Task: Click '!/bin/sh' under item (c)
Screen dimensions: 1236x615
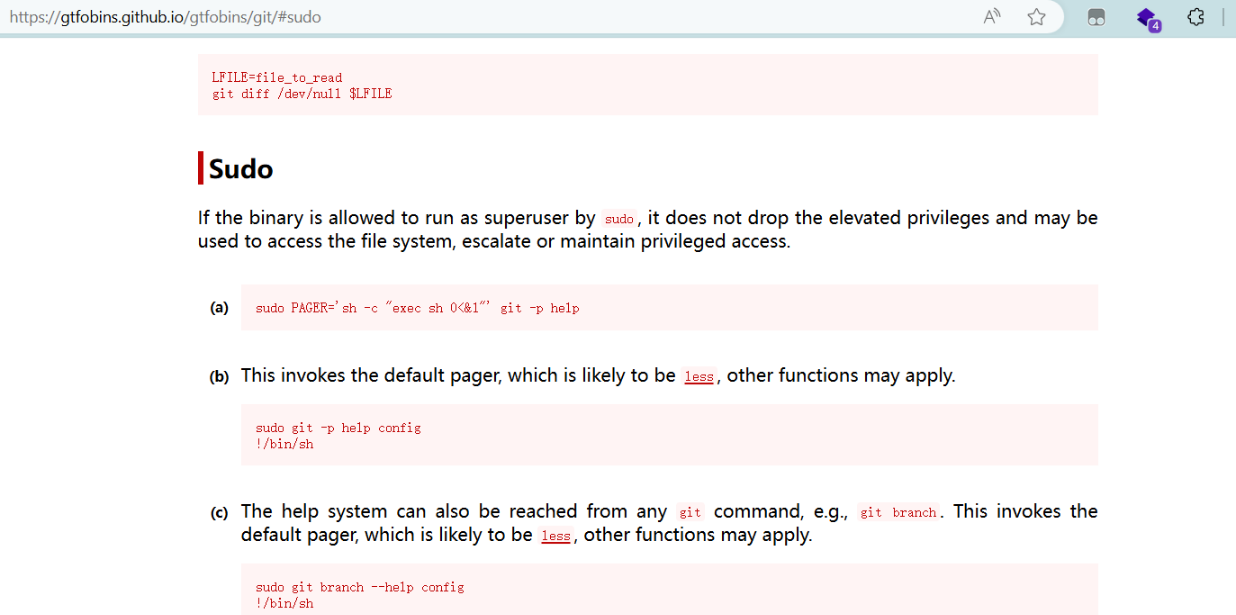Action: coord(284,603)
